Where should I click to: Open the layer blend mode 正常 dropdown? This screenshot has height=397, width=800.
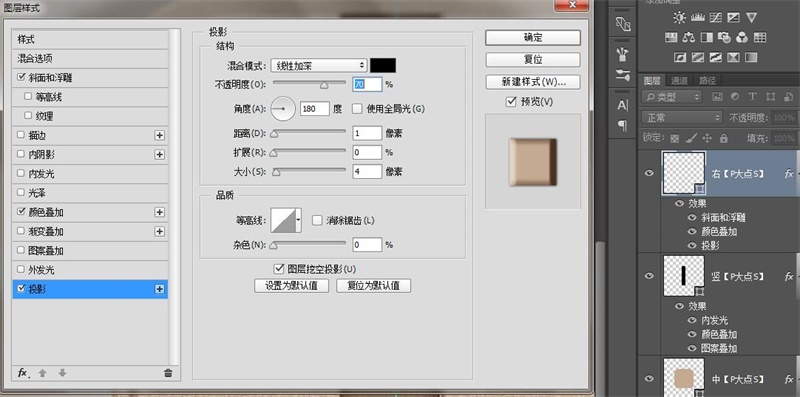pyautogui.click(x=682, y=118)
